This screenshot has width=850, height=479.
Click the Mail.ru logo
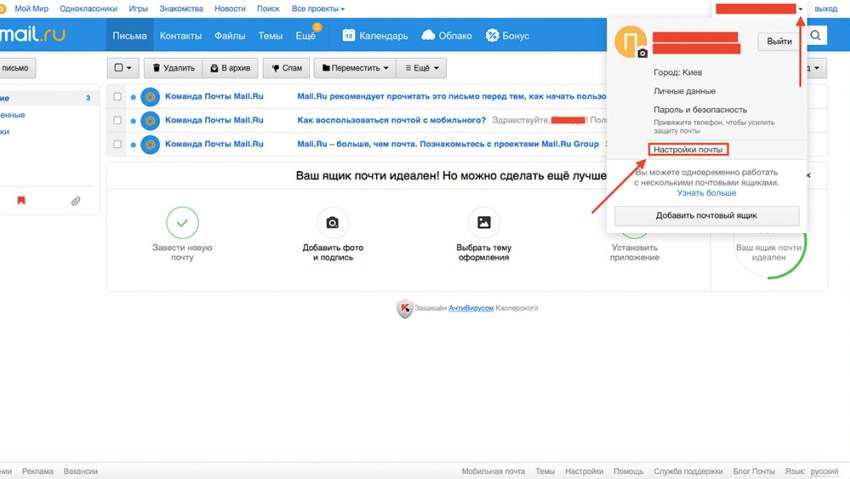pos(33,34)
